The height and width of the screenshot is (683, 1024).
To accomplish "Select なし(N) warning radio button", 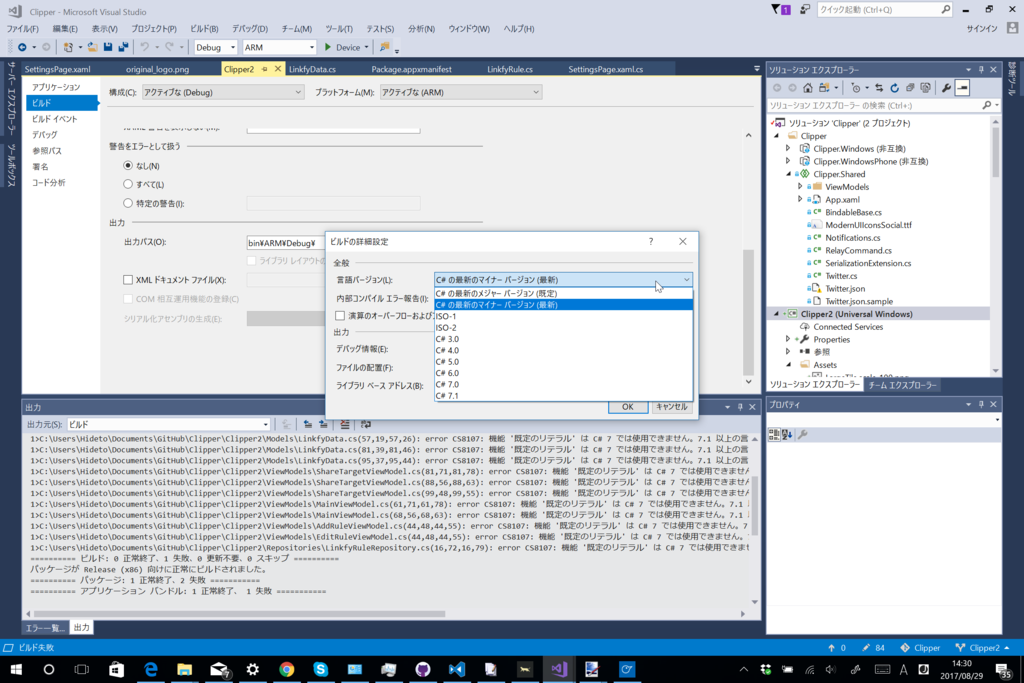I will 128,166.
